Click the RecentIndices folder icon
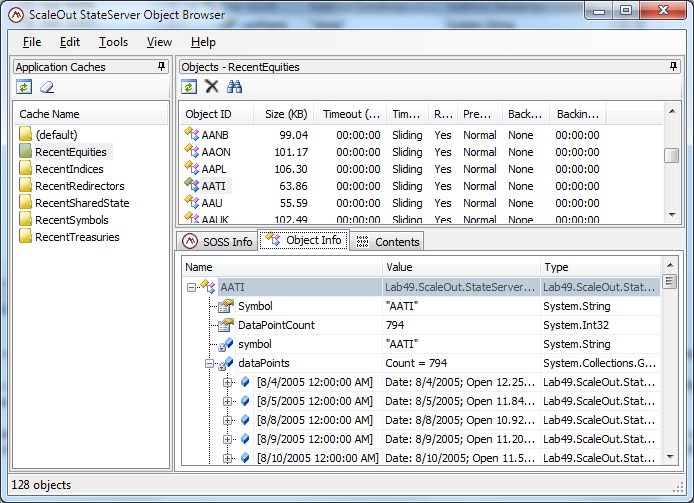 click(25, 168)
